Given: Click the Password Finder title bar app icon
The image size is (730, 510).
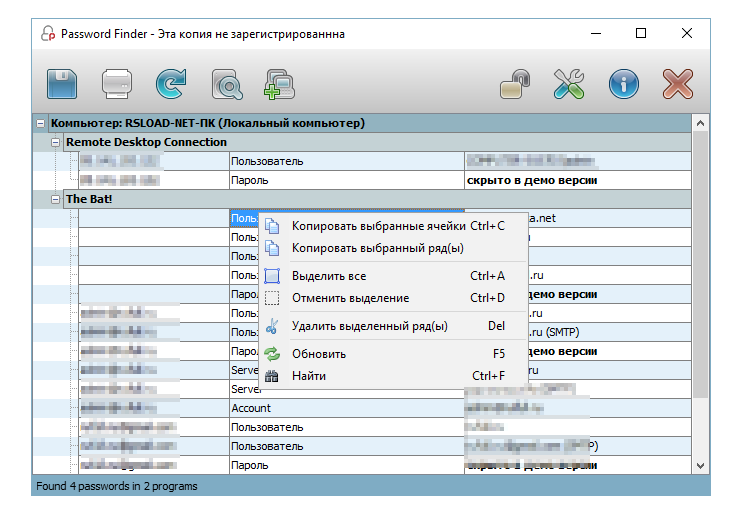Looking at the screenshot, I should point(48,34).
